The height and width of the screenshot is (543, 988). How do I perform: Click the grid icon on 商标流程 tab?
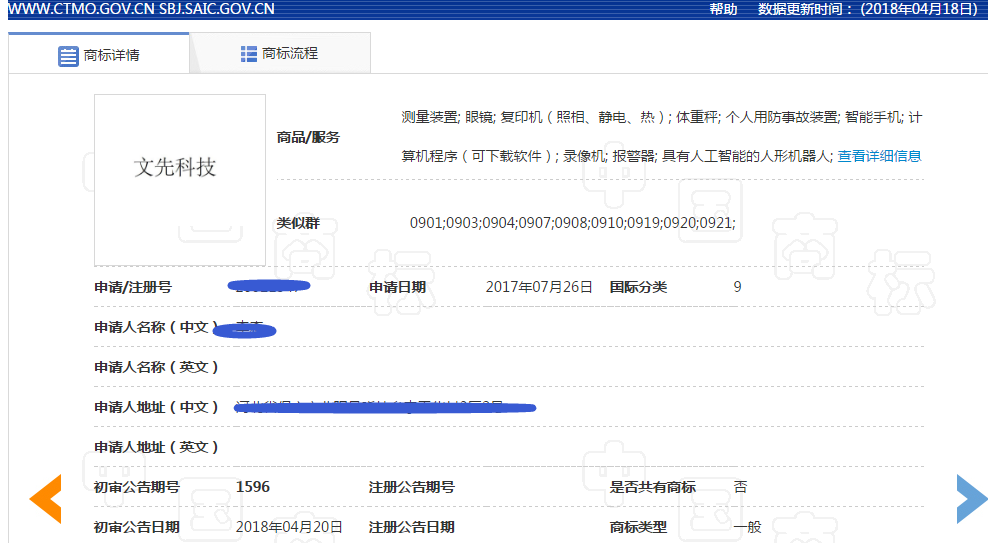click(249, 54)
